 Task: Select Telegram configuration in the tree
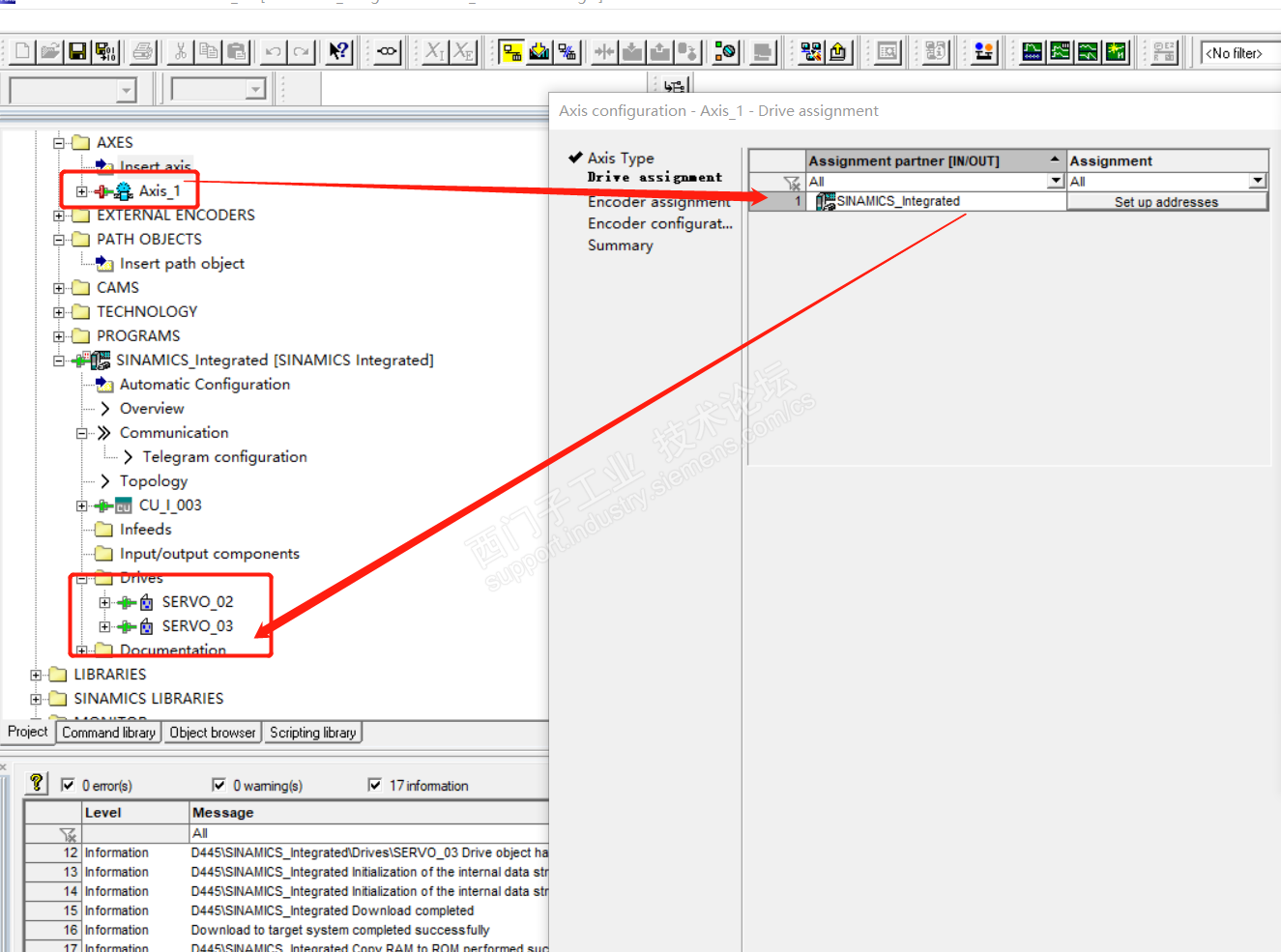click(225, 457)
